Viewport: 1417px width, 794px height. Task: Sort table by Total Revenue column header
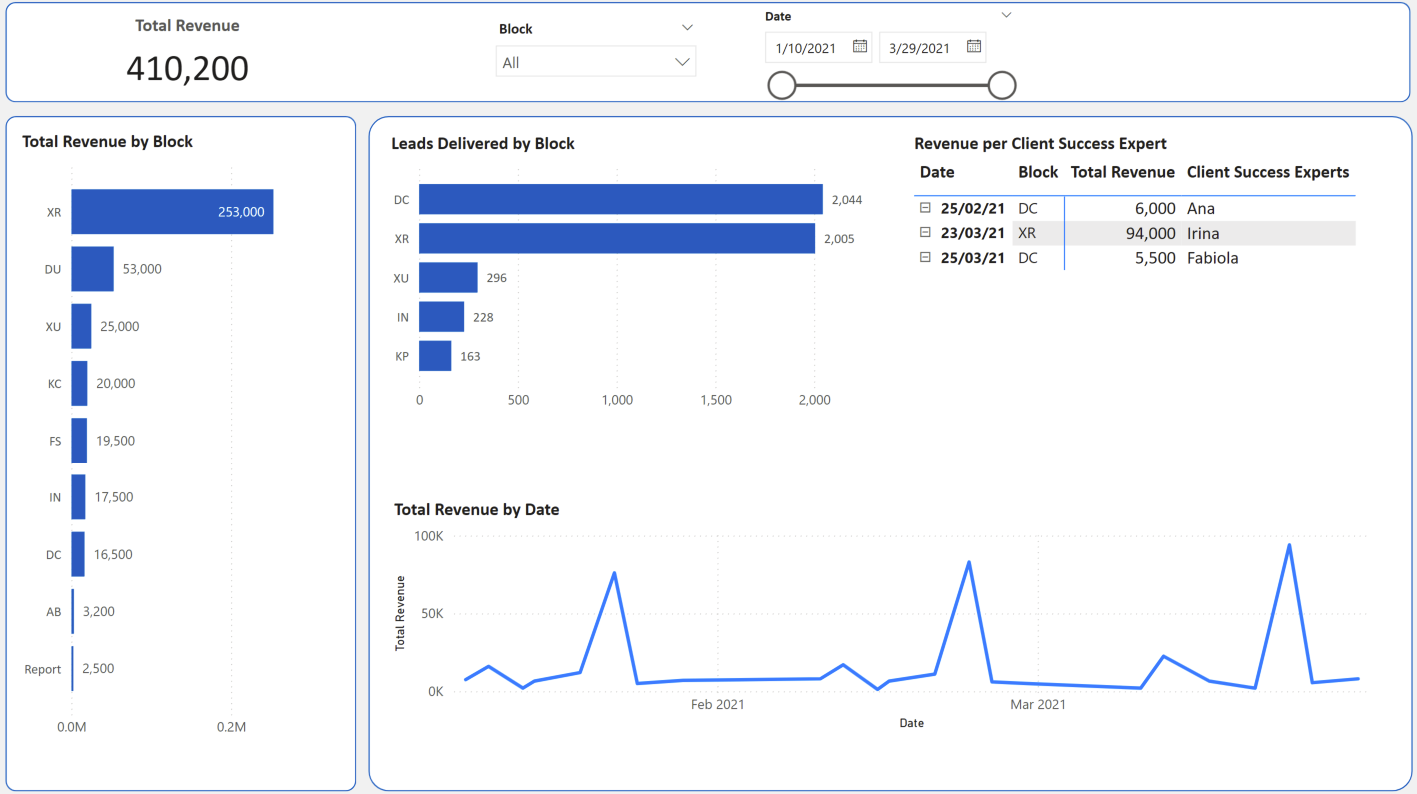tap(1122, 172)
